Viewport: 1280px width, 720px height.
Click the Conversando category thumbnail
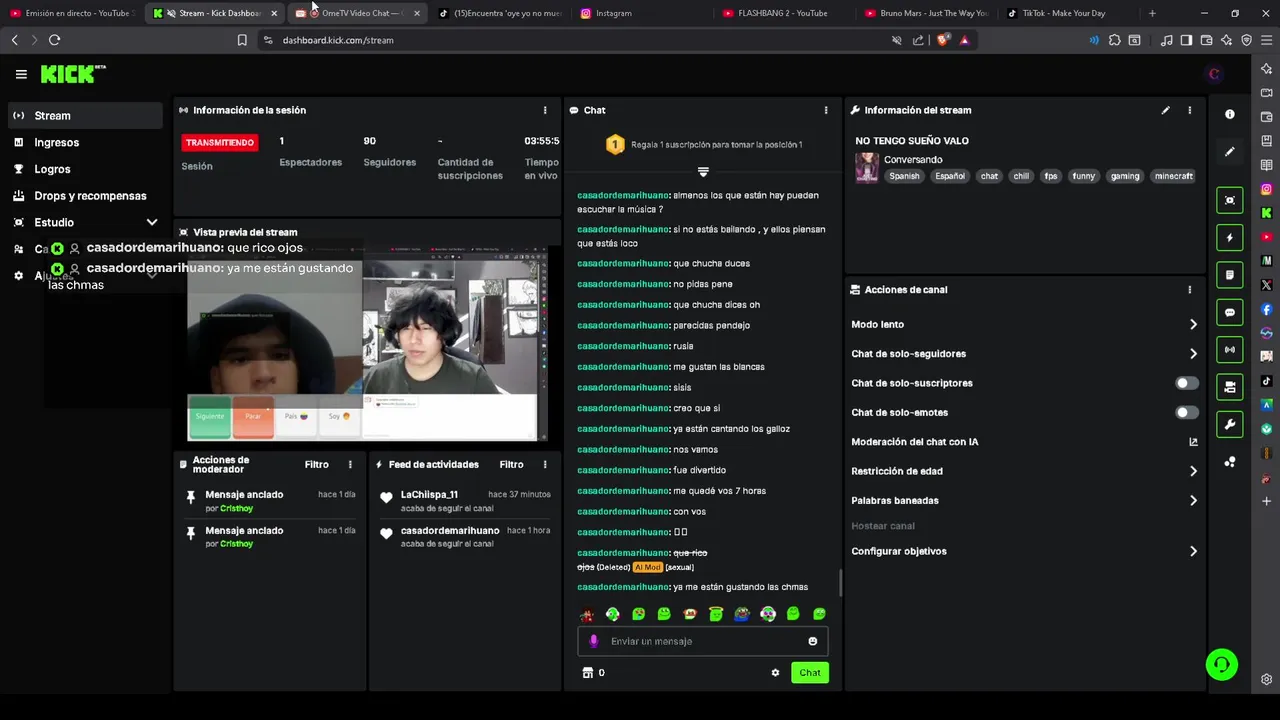(867, 167)
